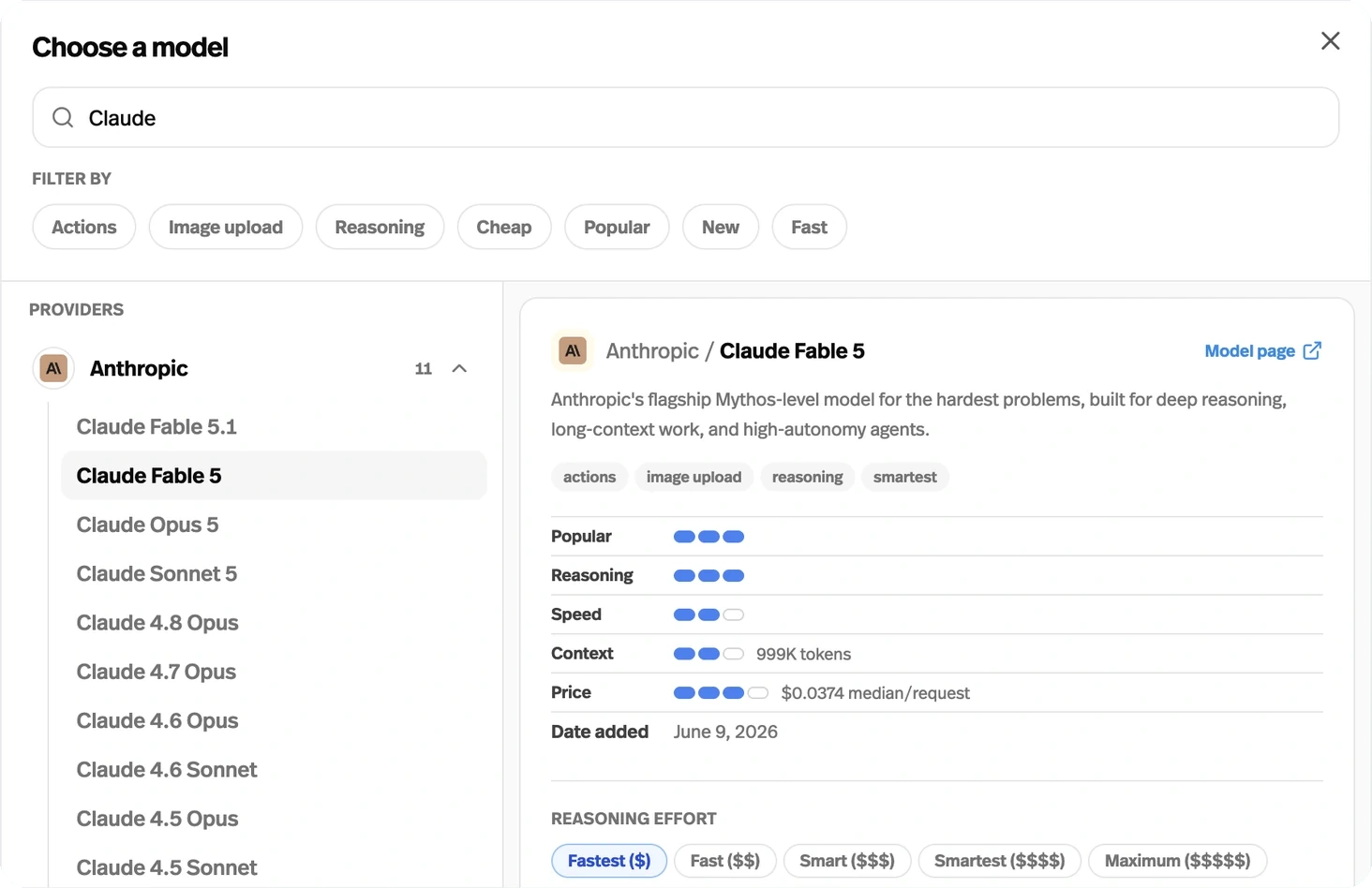Click the Anthropic provider logo in sidebar
The image size is (1372, 888).
point(53,368)
